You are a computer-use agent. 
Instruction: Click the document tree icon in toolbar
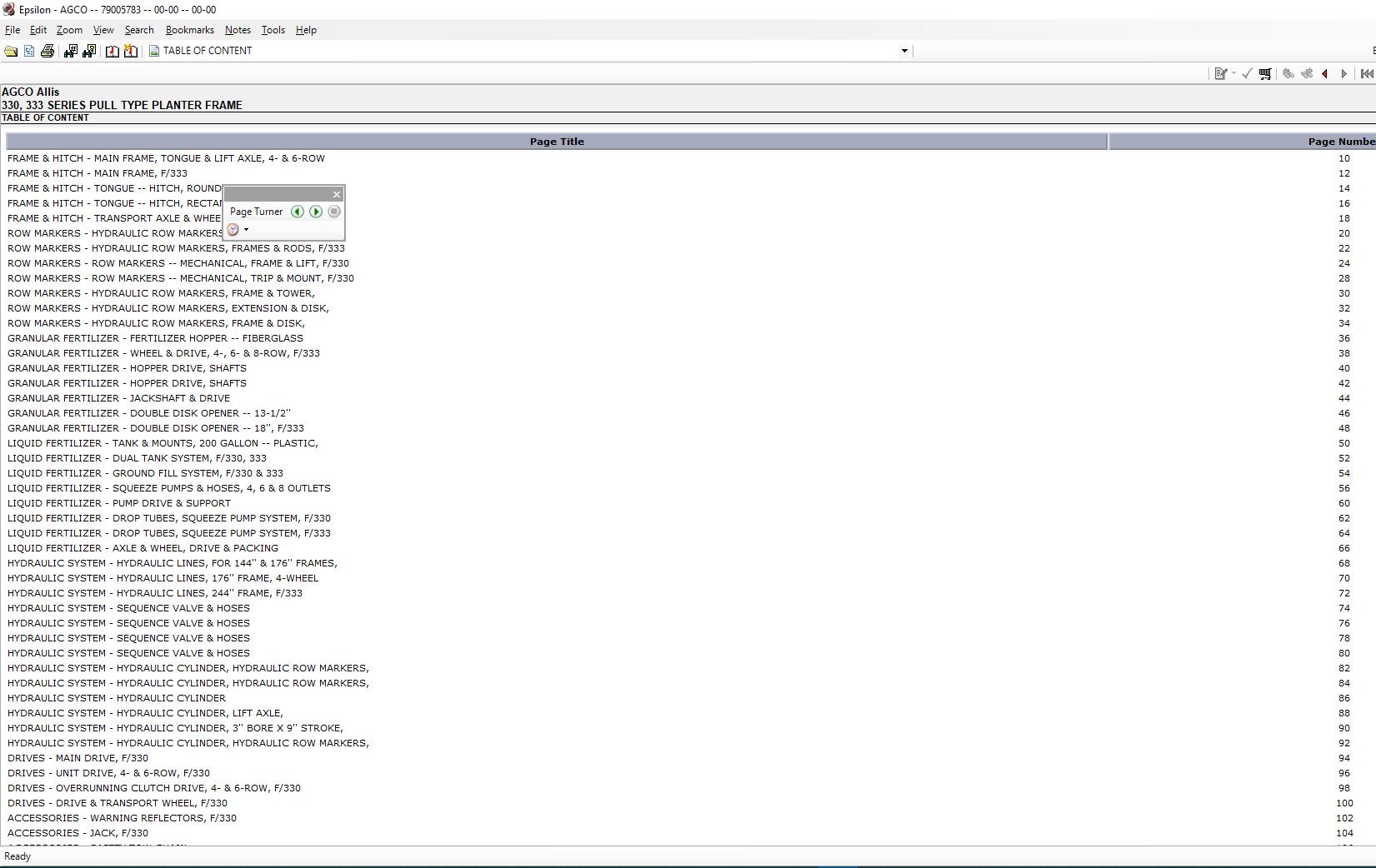point(29,51)
